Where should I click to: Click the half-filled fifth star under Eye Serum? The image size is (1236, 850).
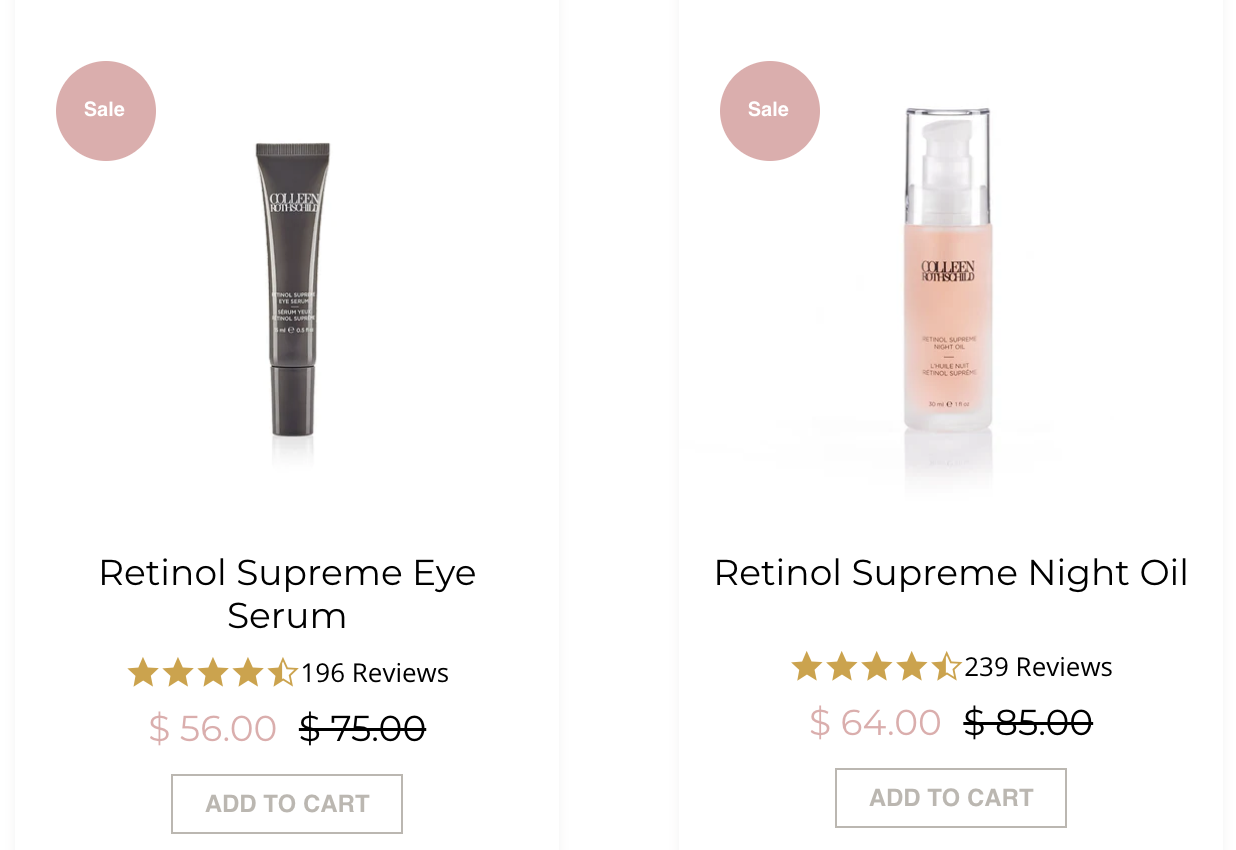point(282,673)
